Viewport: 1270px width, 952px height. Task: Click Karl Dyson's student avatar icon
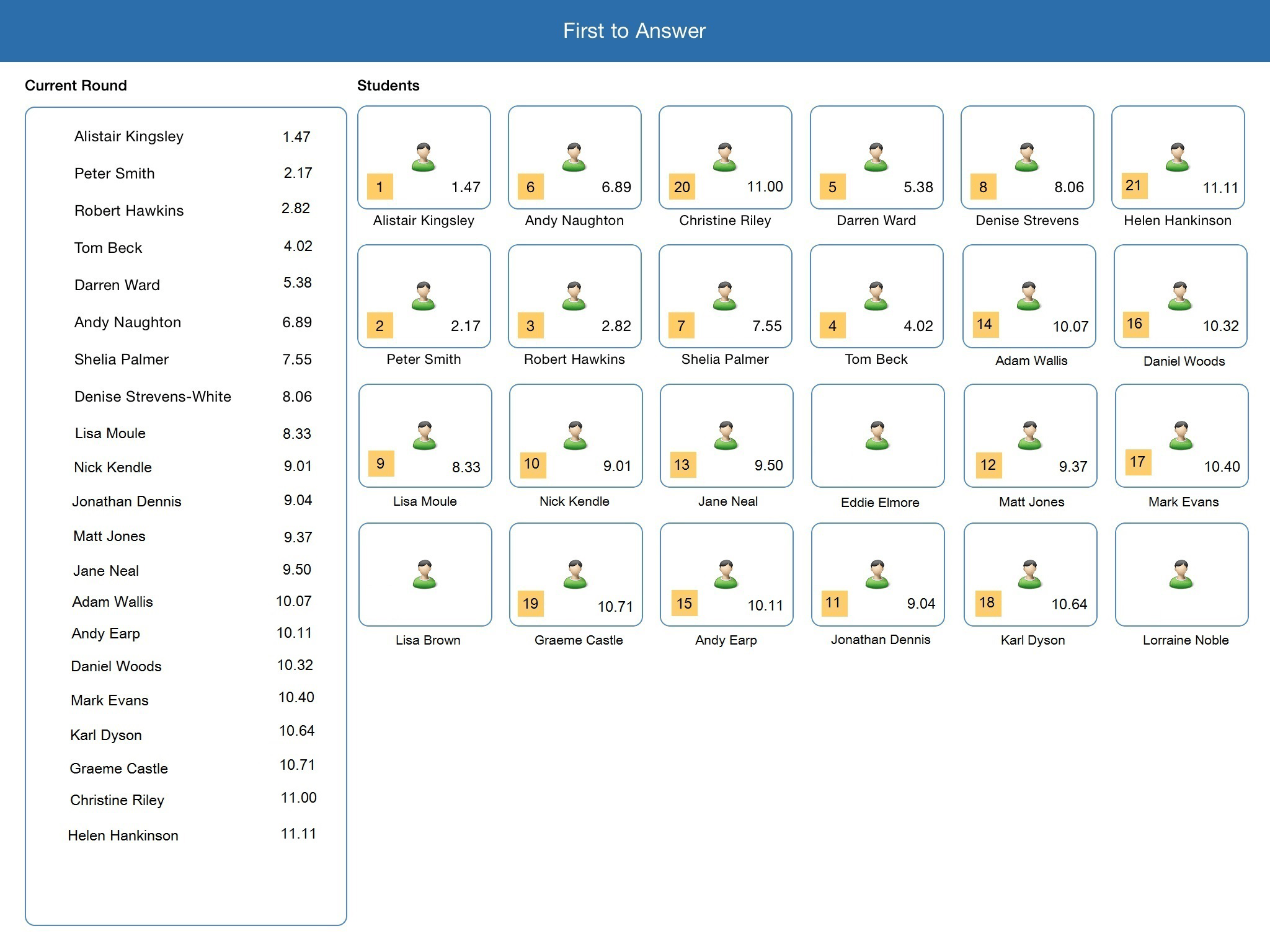point(1029,574)
